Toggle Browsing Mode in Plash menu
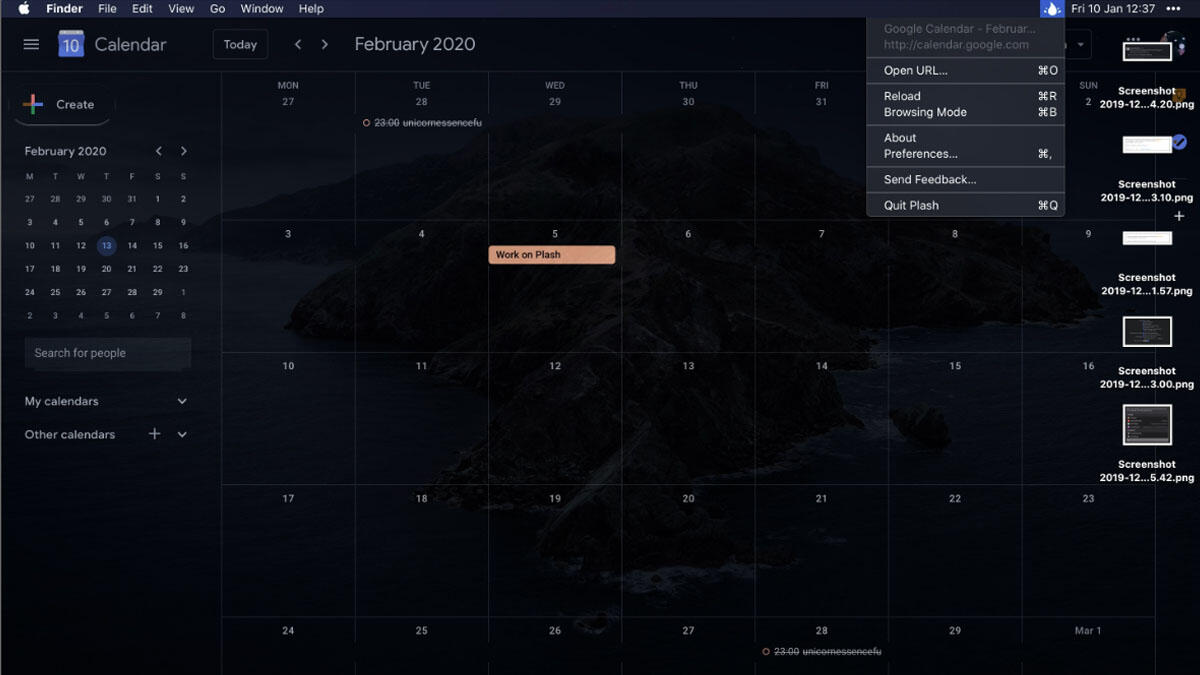 tap(925, 112)
